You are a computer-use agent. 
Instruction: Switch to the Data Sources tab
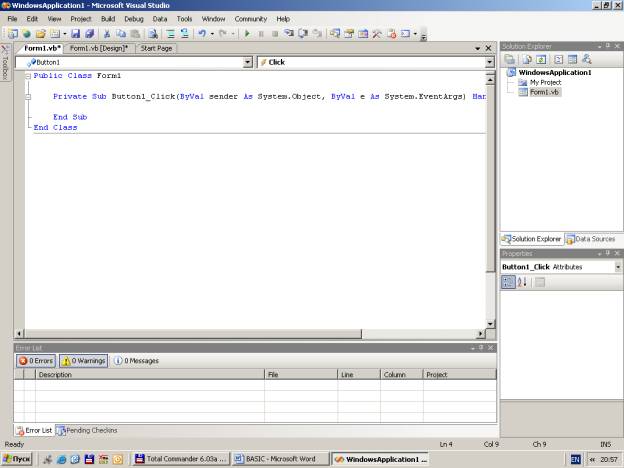pos(592,239)
